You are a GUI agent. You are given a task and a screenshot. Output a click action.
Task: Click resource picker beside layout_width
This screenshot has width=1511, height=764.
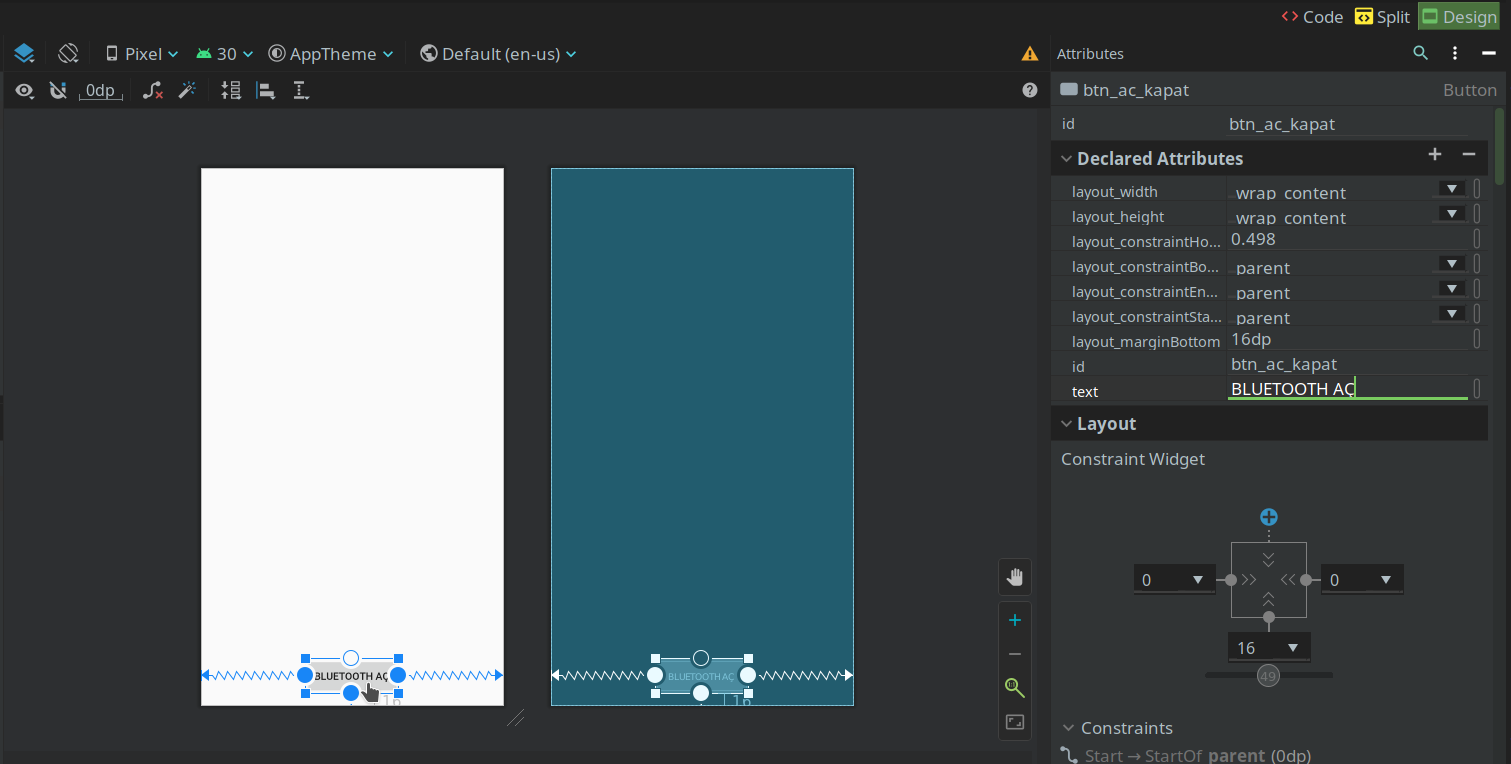pos(1477,189)
